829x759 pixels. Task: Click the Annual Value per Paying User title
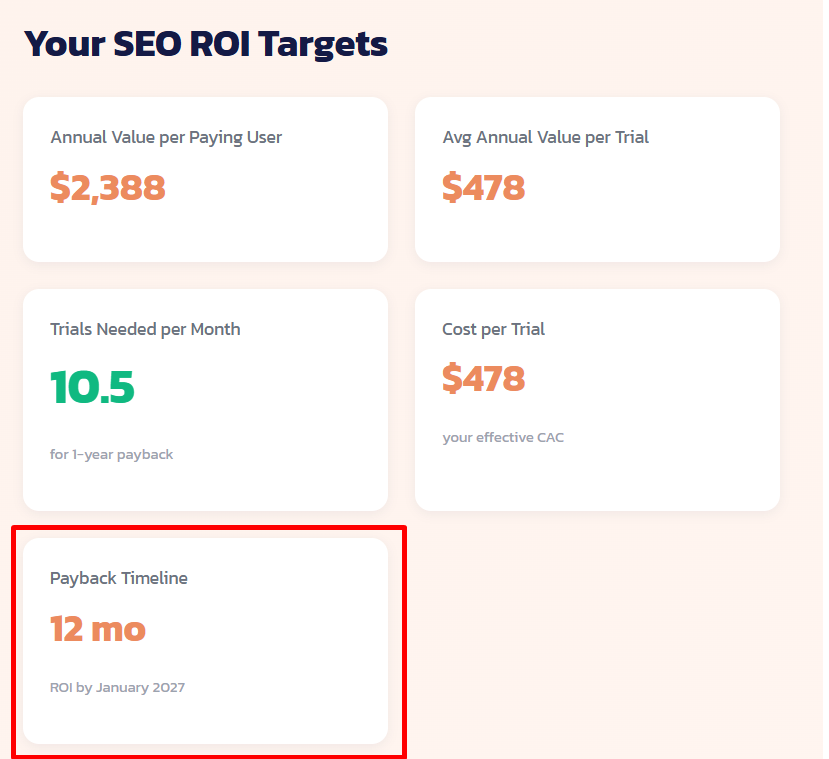tap(166, 137)
